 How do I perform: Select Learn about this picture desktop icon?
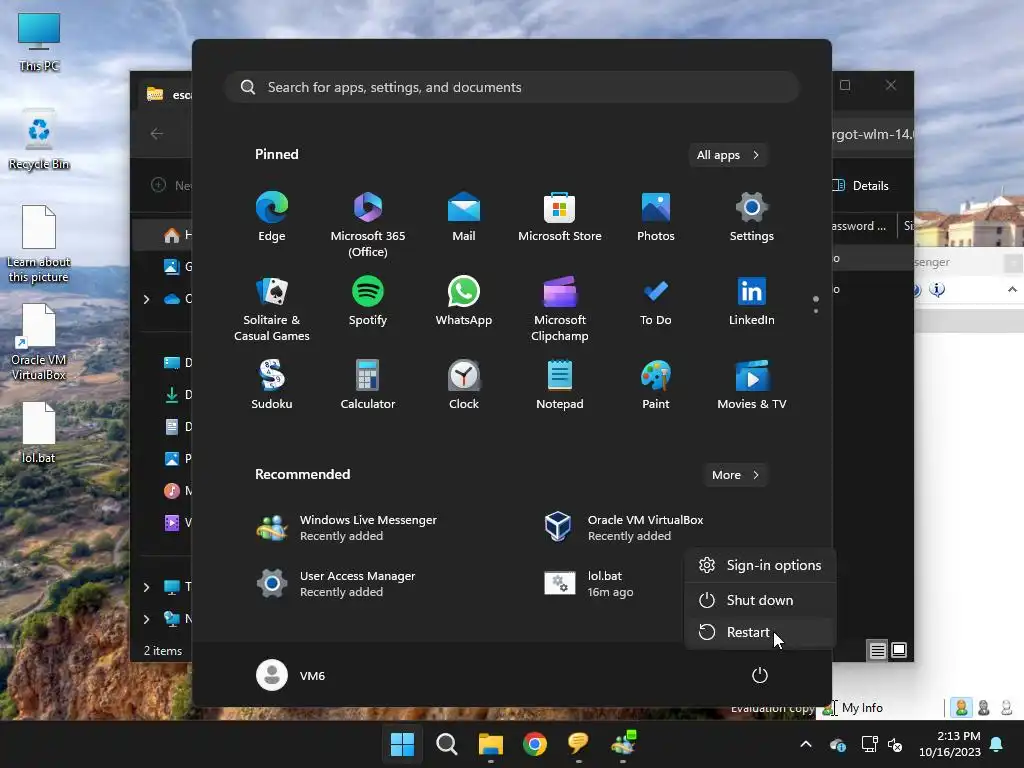(x=39, y=244)
